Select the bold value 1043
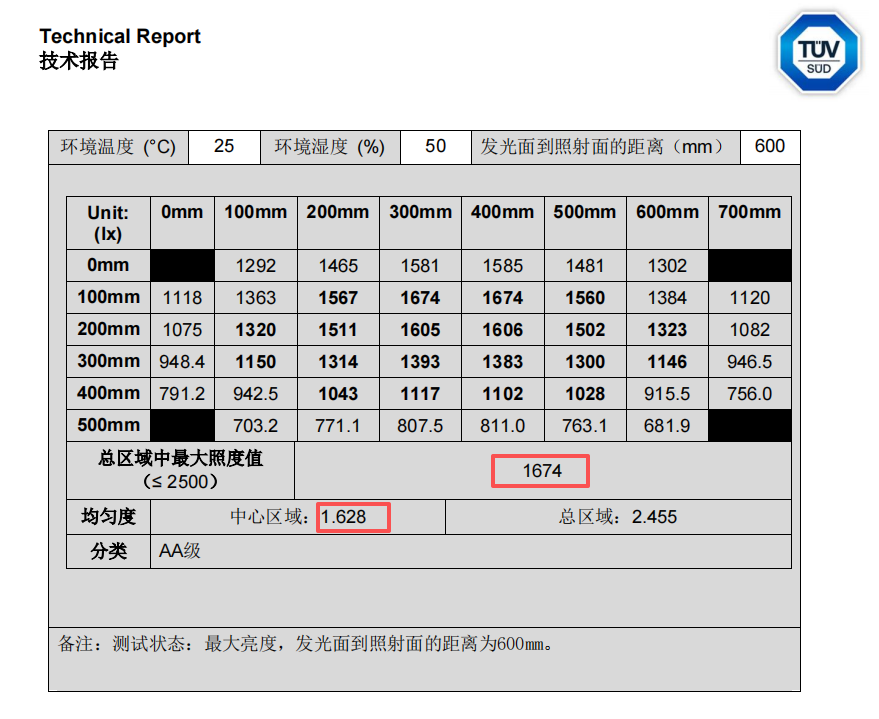Image resolution: width=879 pixels, height=719 pixels. [x=338, y=393]
